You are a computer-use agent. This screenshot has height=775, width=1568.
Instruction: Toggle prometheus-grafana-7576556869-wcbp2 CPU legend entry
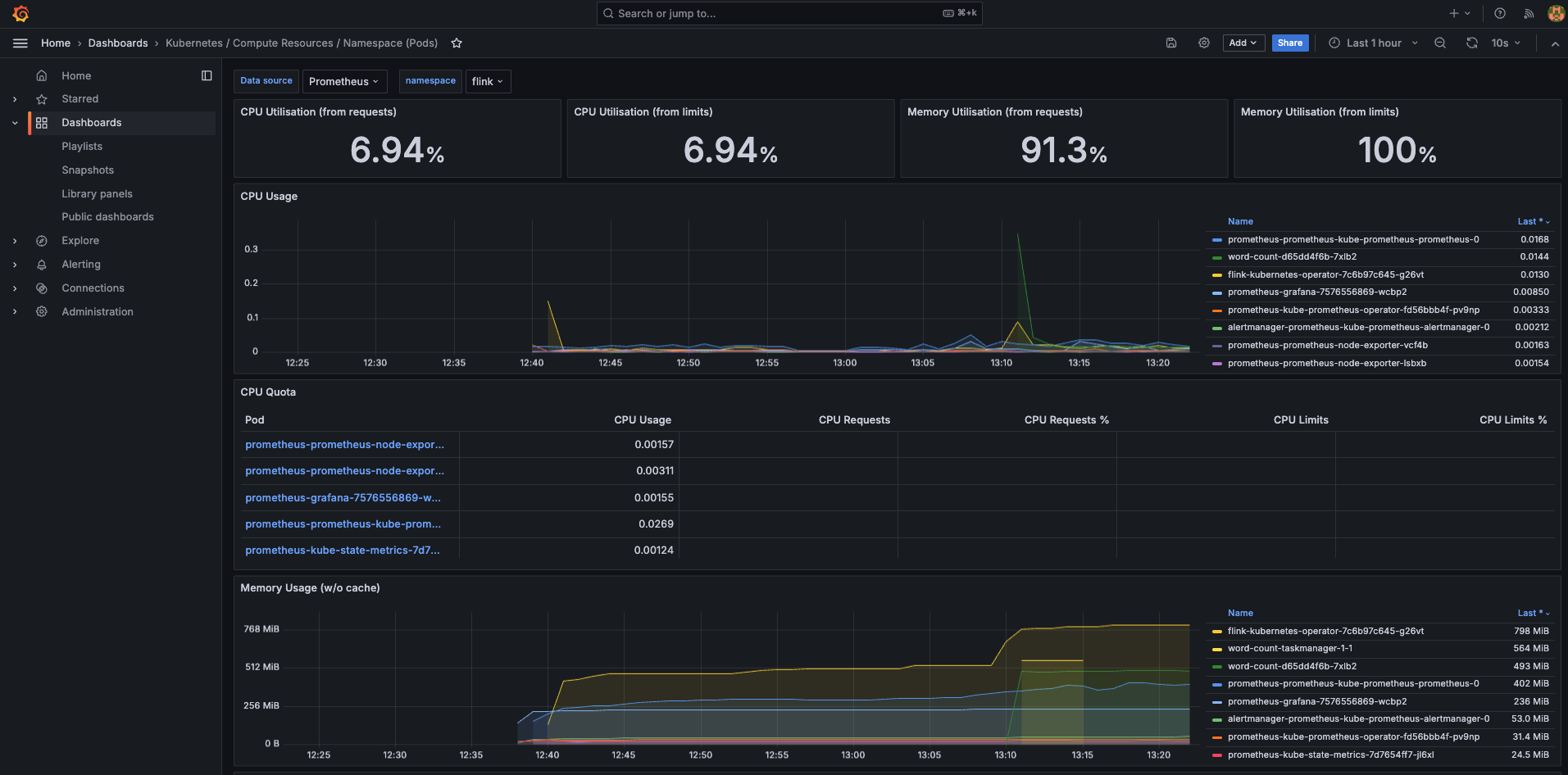tap(1317, 292)
